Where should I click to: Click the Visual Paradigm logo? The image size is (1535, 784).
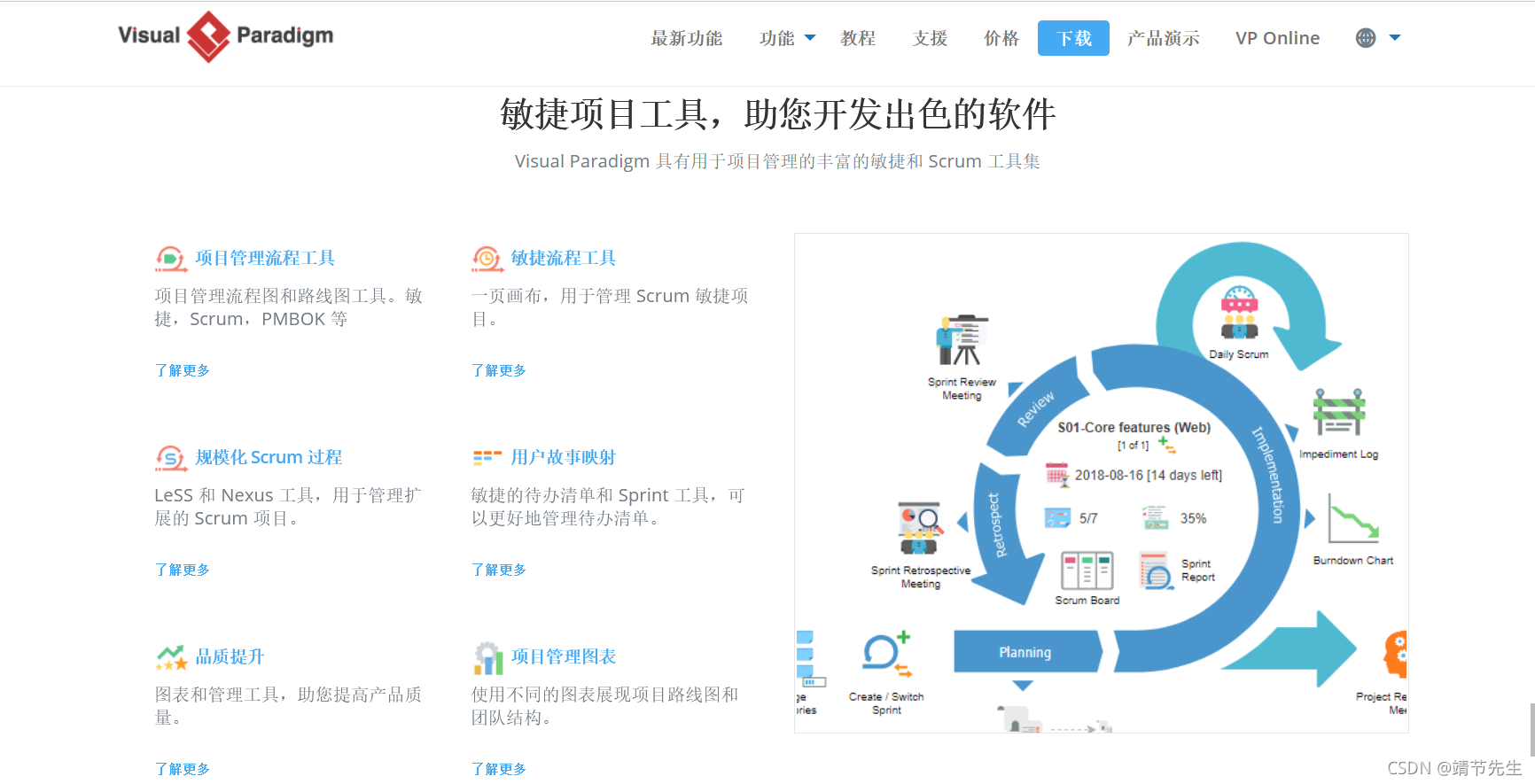coord(226,36)
